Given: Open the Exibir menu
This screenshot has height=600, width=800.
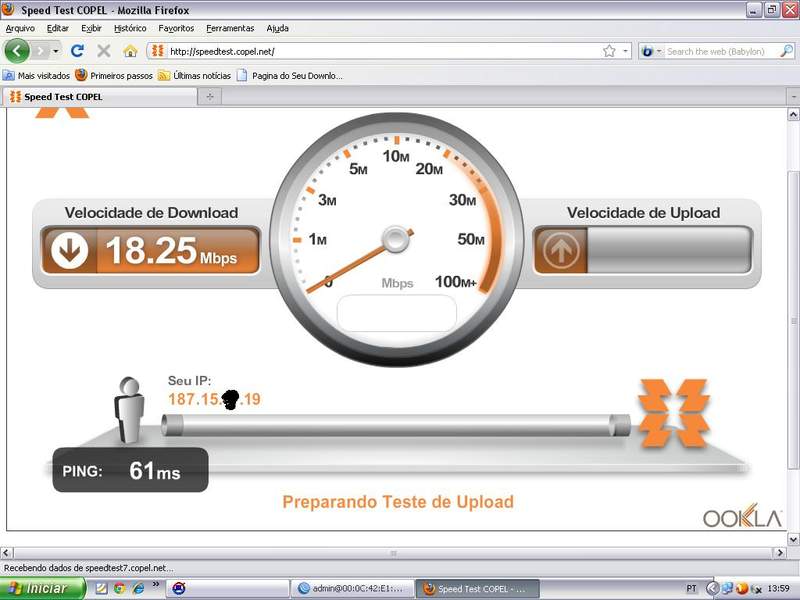Looking at the screenshot, I should point(91,29).
